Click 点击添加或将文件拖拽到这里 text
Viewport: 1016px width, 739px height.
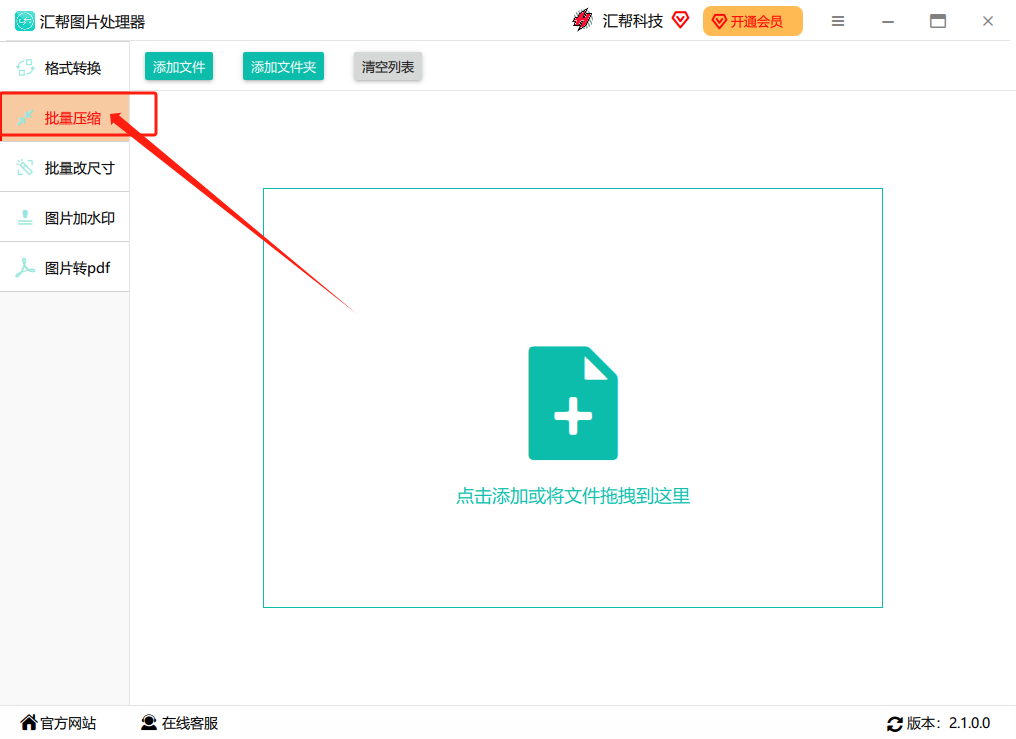coord(573,496)
